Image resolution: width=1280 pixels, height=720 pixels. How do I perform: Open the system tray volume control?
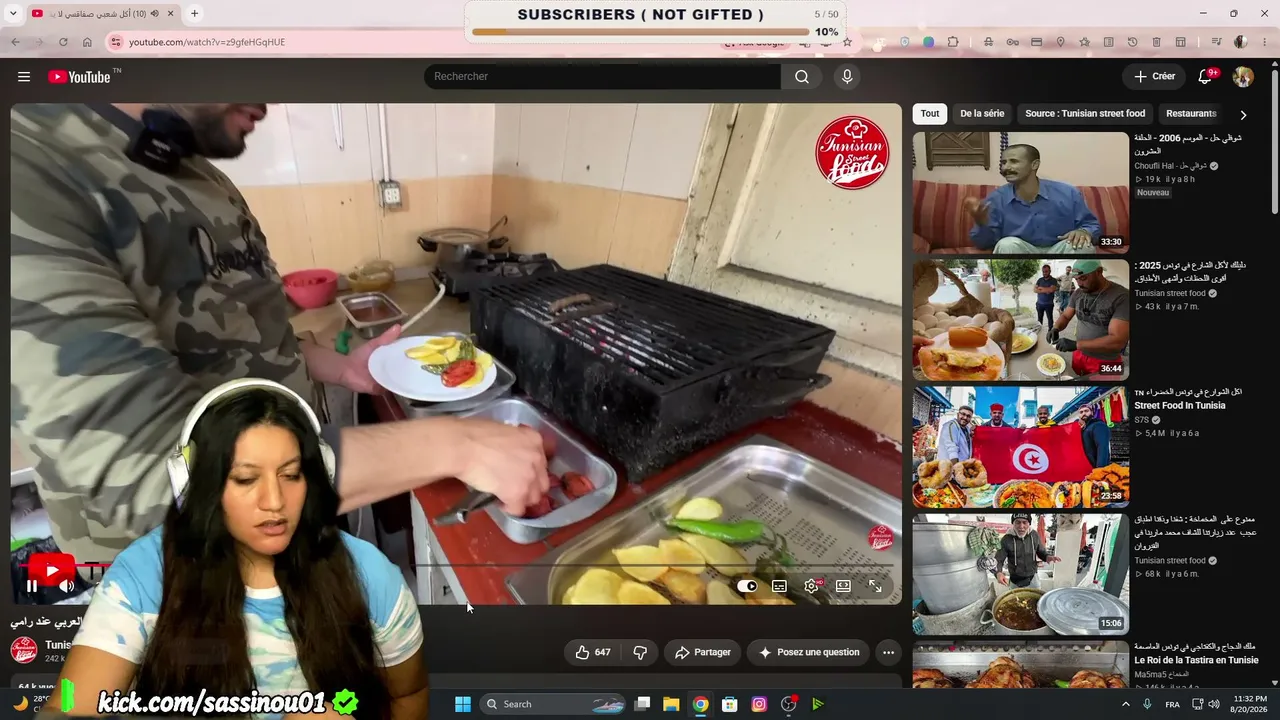(1214, 704)
